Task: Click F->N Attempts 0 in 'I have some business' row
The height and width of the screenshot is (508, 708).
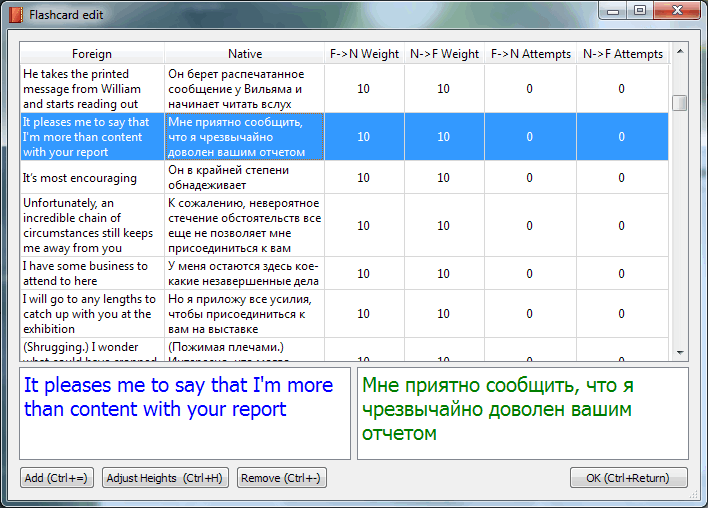Action: tap(530, 273)
